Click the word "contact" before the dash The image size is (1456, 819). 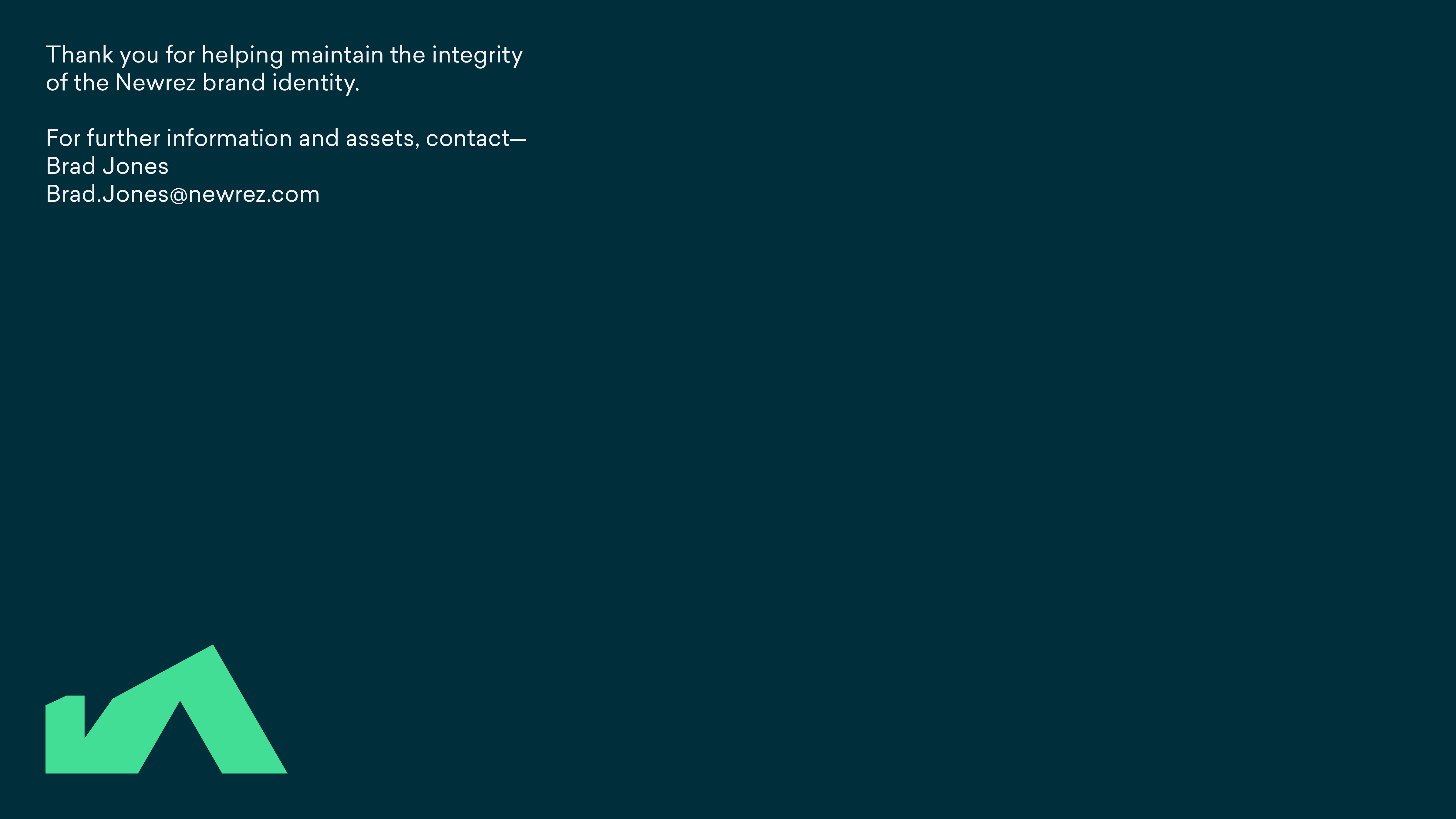click(468, 139)
